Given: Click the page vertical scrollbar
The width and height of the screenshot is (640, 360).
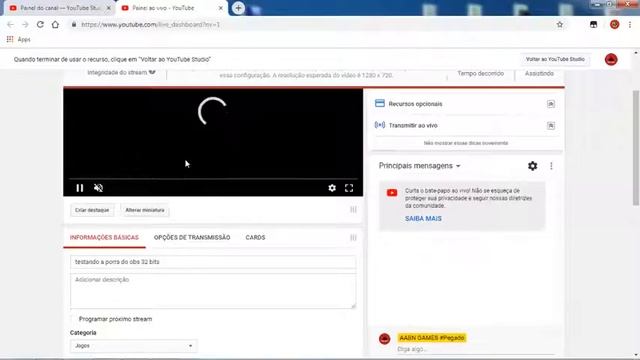Looking at the screenshot, I should pos(636,148).
